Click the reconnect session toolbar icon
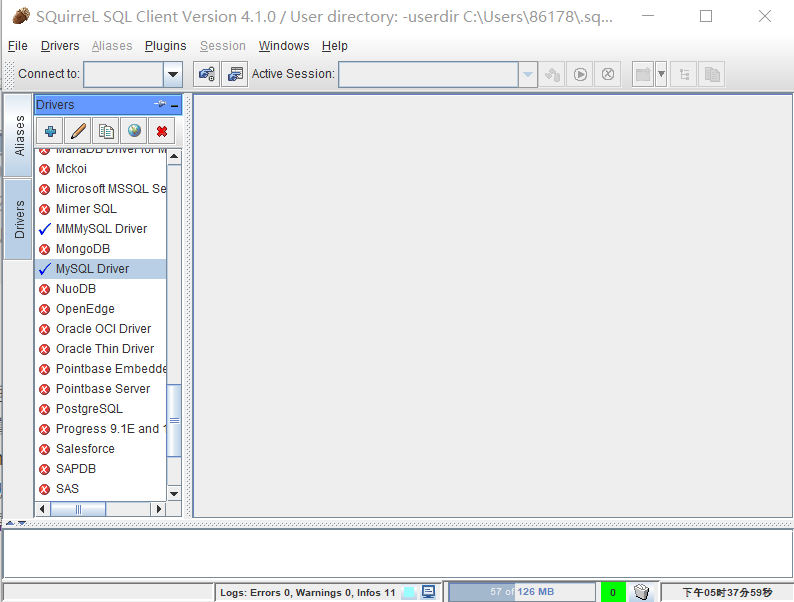The image size is (794, 602). tap(552, 74)
